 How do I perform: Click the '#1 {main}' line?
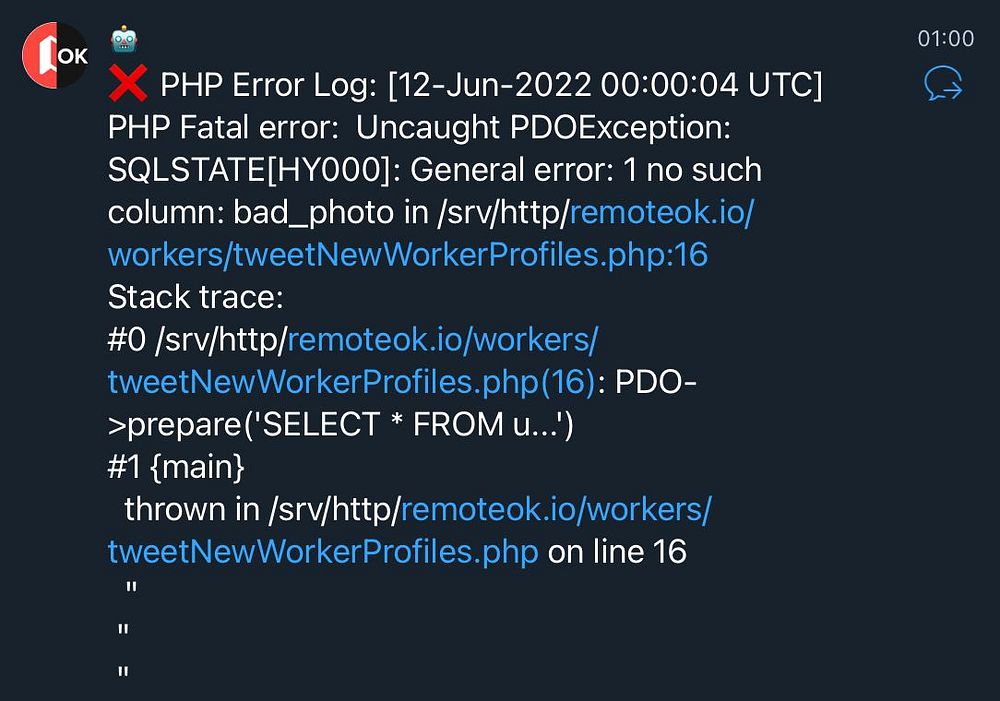pos(176,467)
